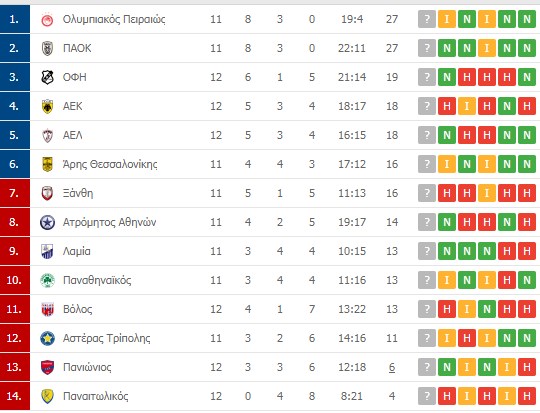Screen dimensions: 540x413
Task: Open the Άρης Θεσσαλονίκης team link
Action: [110, 164]
